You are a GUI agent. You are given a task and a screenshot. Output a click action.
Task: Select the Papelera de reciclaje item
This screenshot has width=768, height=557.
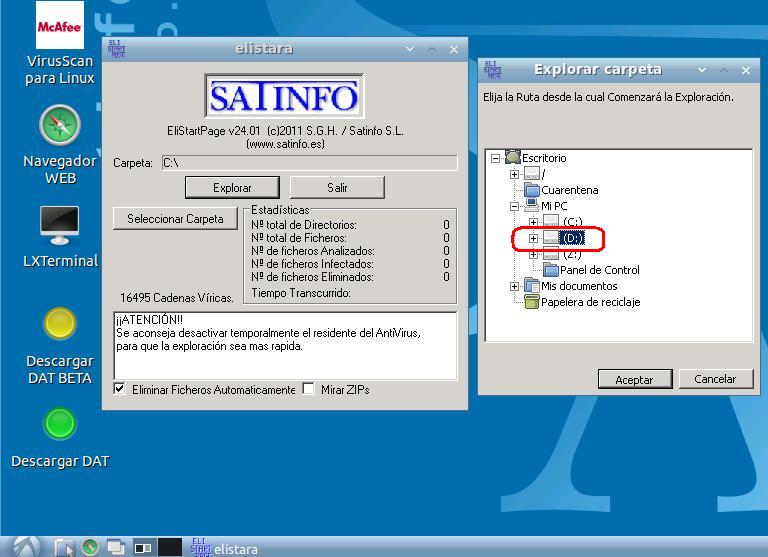[582, 302]
